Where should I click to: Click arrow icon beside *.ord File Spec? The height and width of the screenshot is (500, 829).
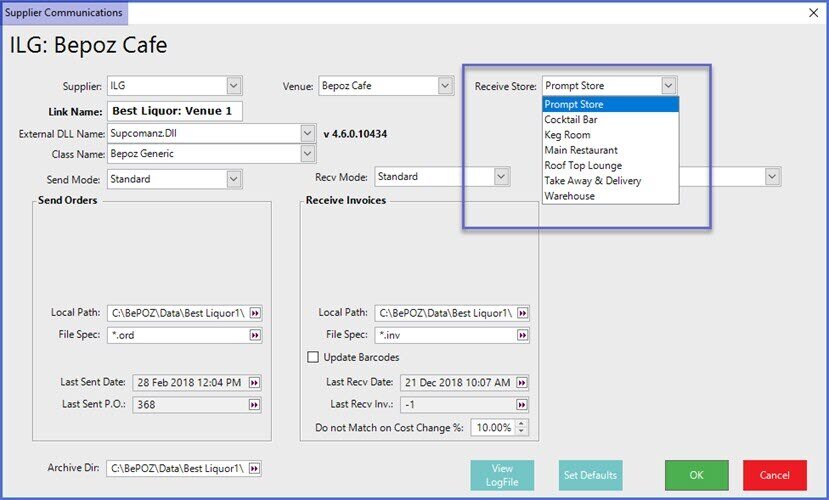click(255, 335)
